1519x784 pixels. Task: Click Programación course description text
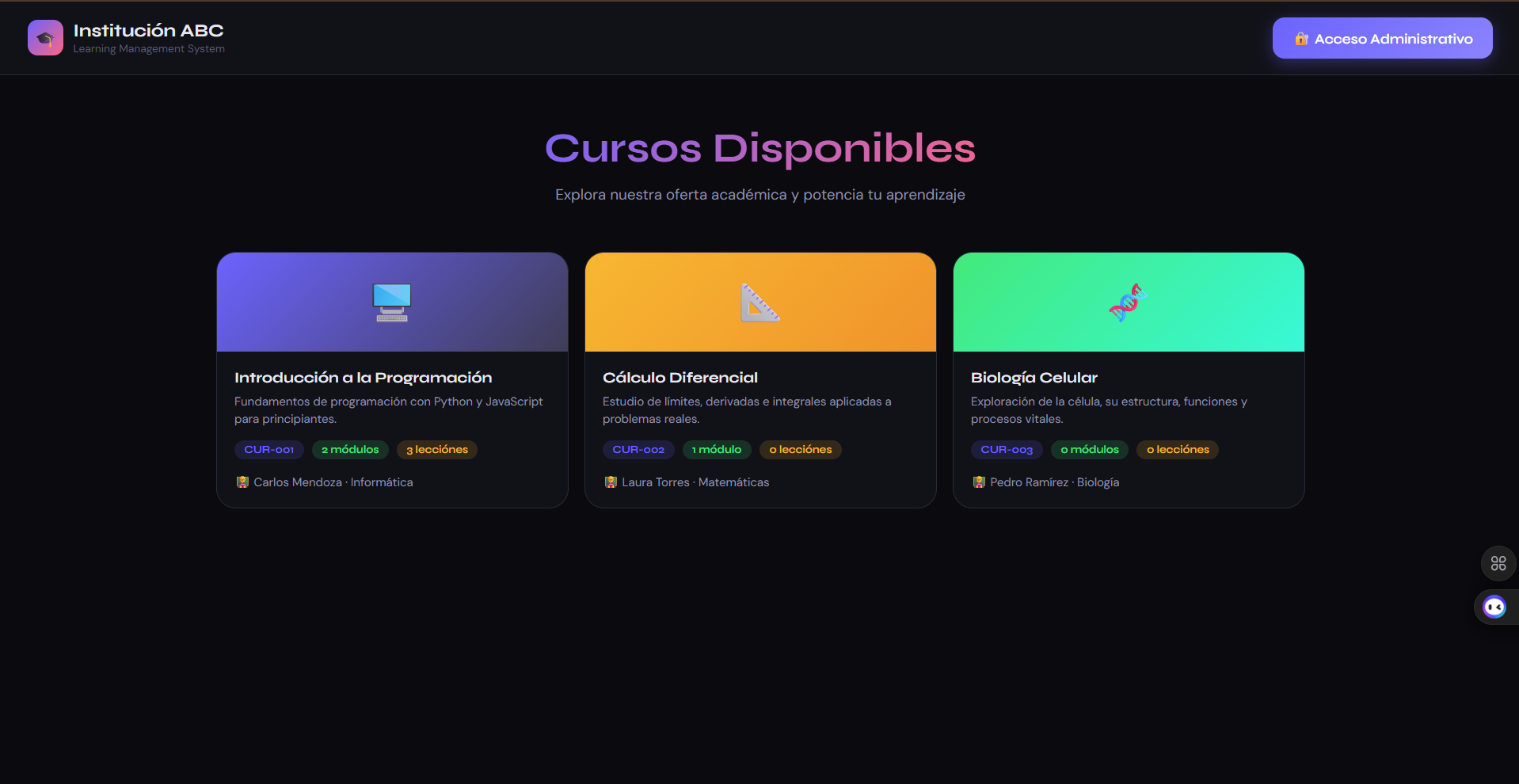[389, 410]
